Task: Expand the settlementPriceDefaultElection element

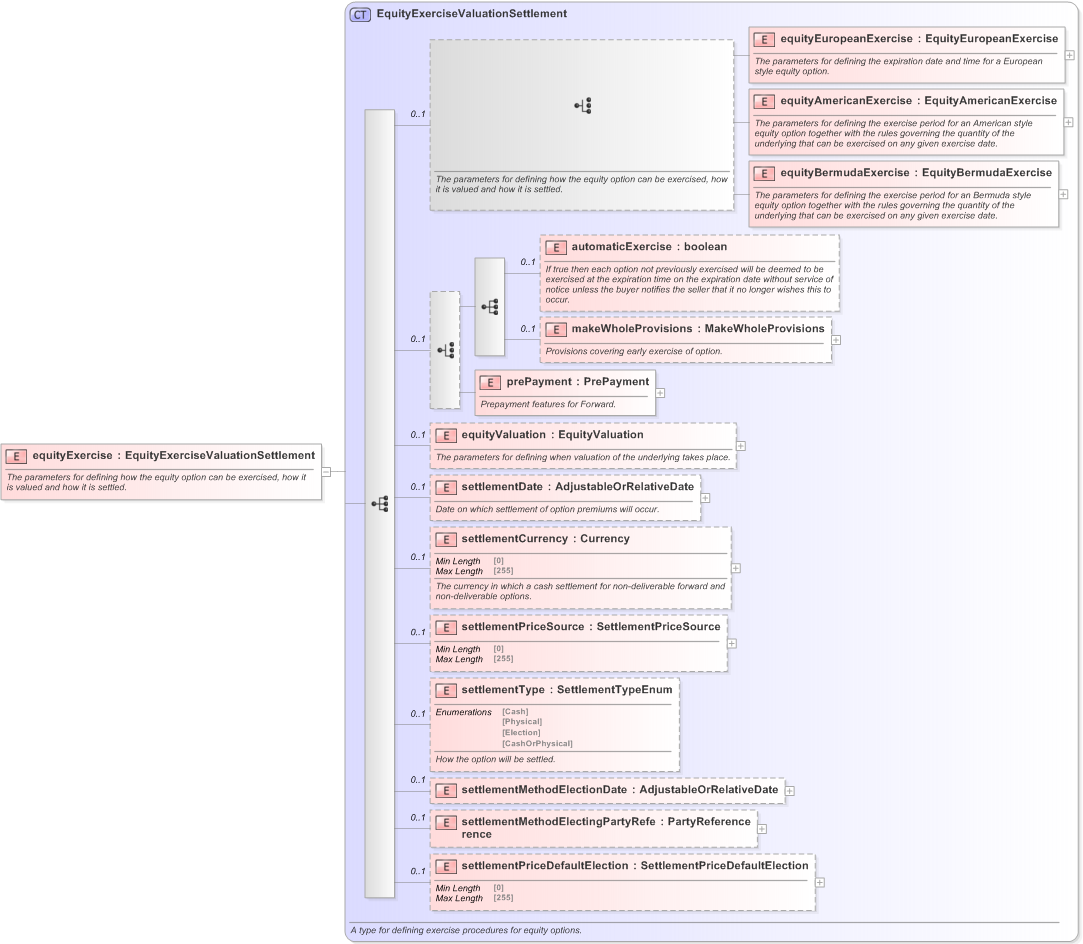Action: tap(820, 883)
